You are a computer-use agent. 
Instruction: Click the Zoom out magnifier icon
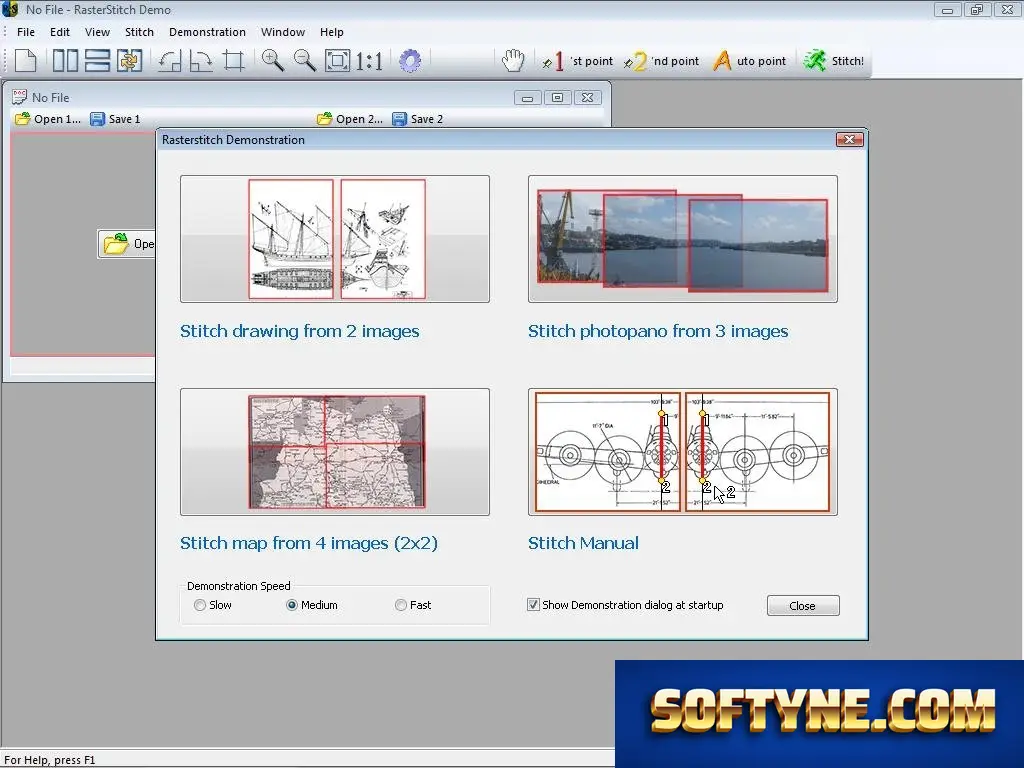(304, 61)
